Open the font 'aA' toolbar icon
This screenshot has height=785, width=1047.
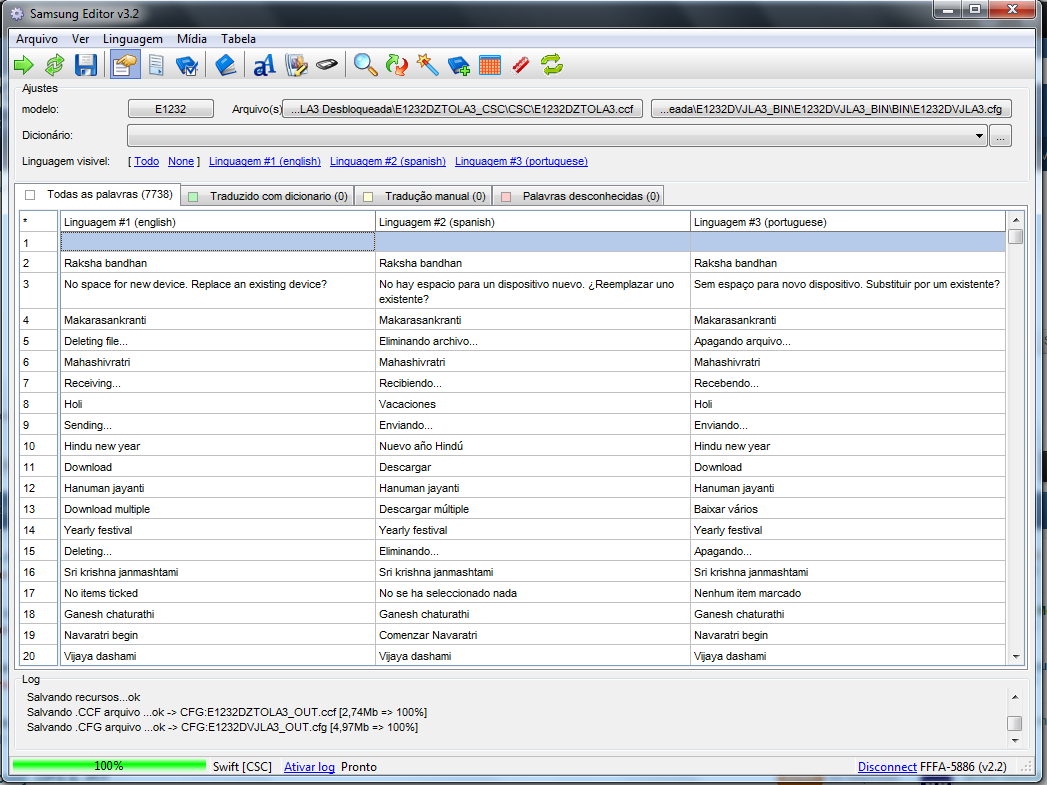(x=264, y=65)
